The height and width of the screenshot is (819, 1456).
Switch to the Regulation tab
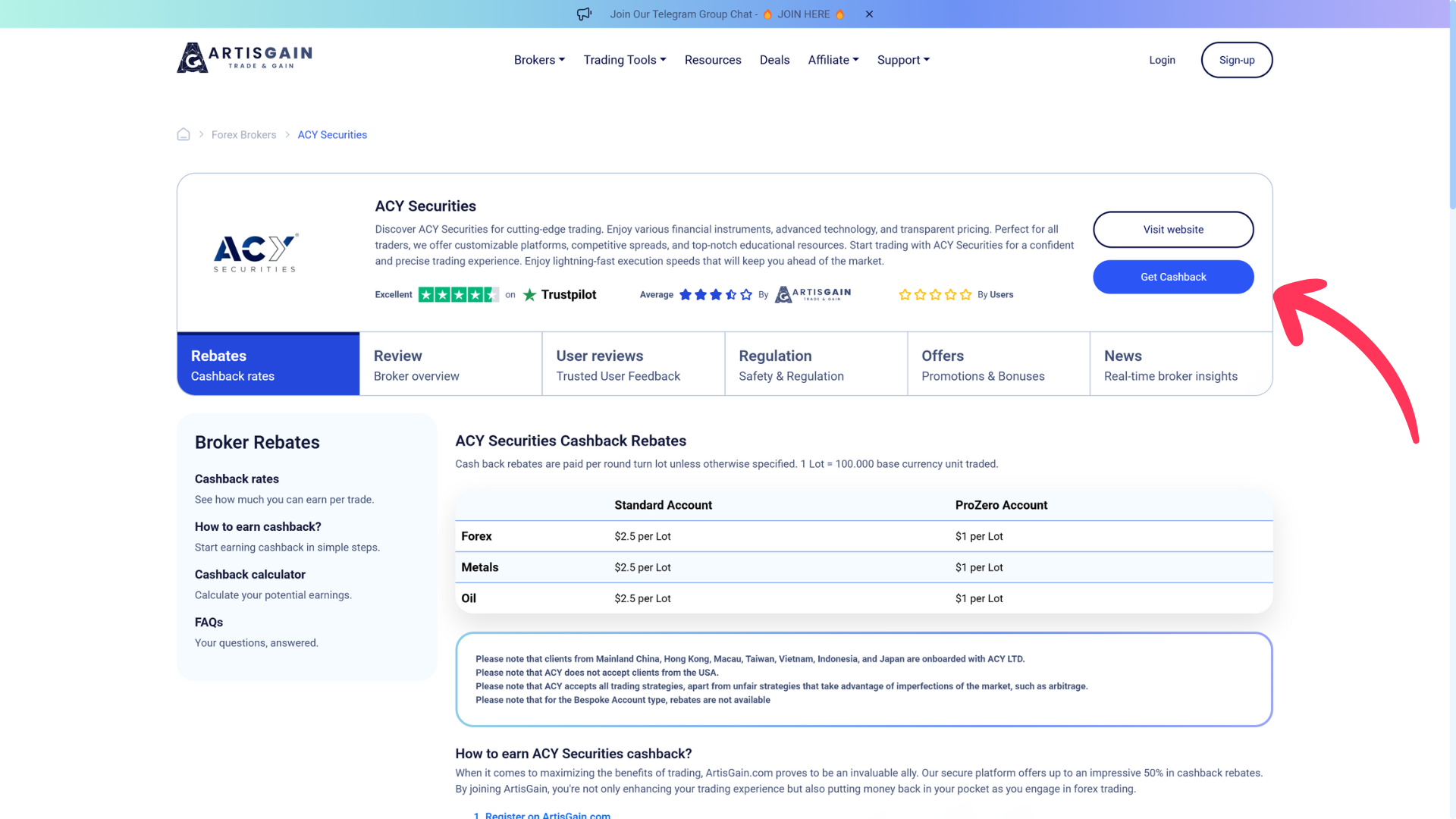point(817,364)
